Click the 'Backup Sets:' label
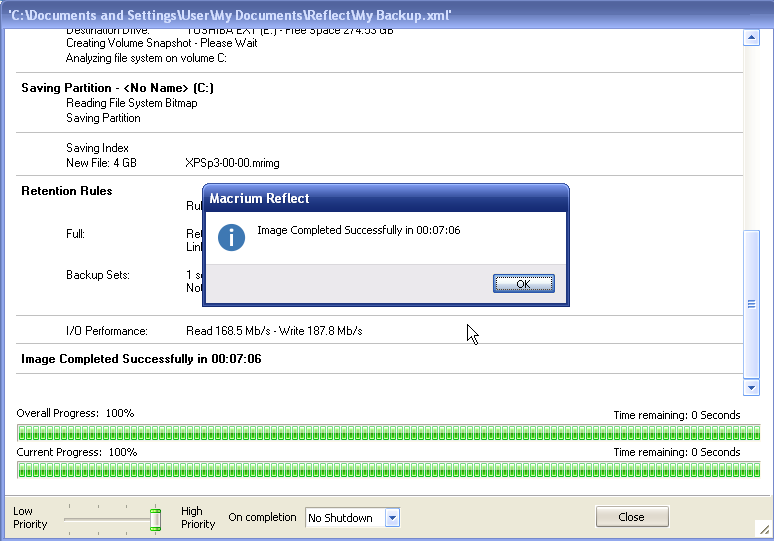 (98, 275)
